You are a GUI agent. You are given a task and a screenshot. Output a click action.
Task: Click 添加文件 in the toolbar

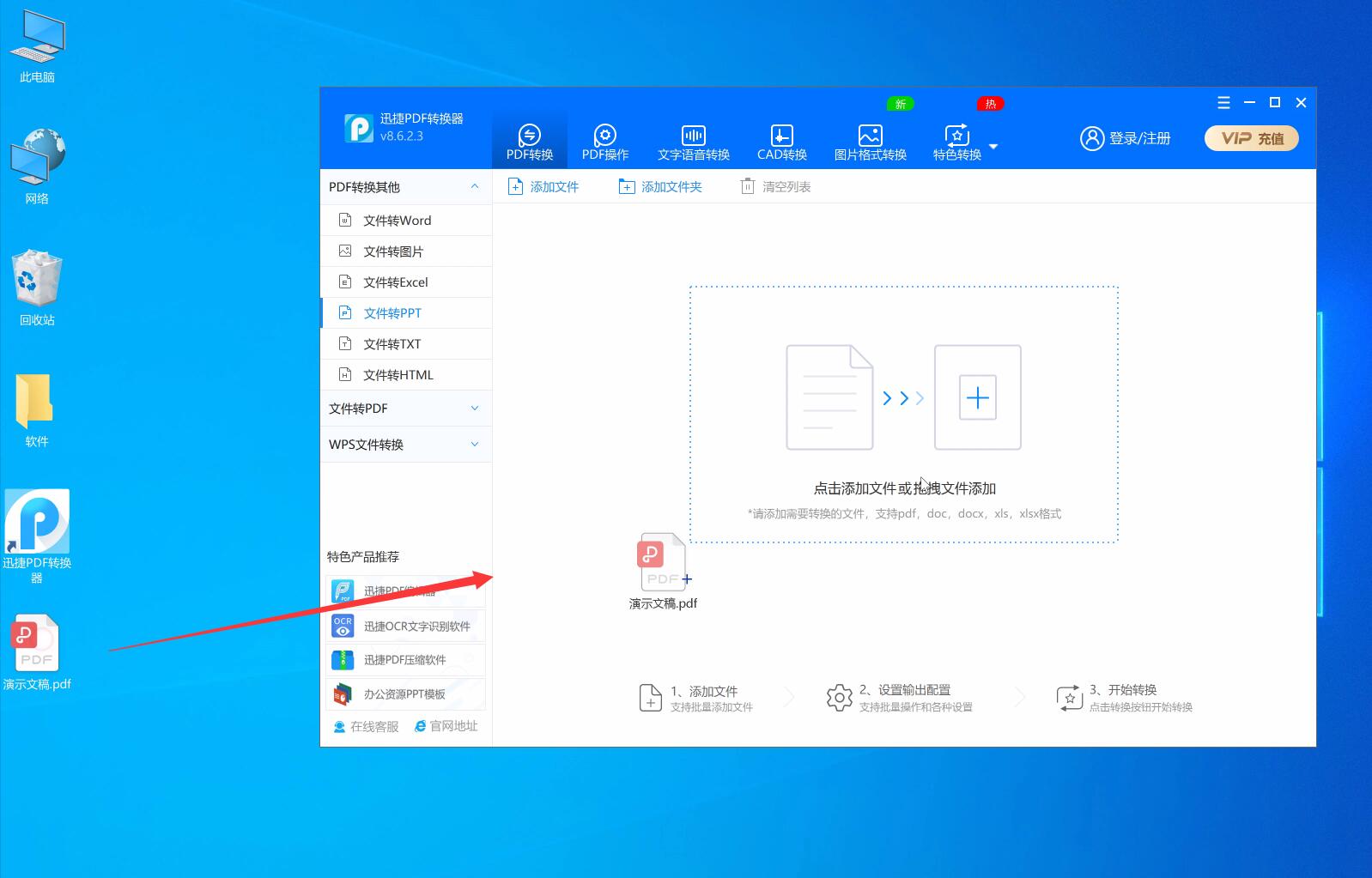[544, 186]
